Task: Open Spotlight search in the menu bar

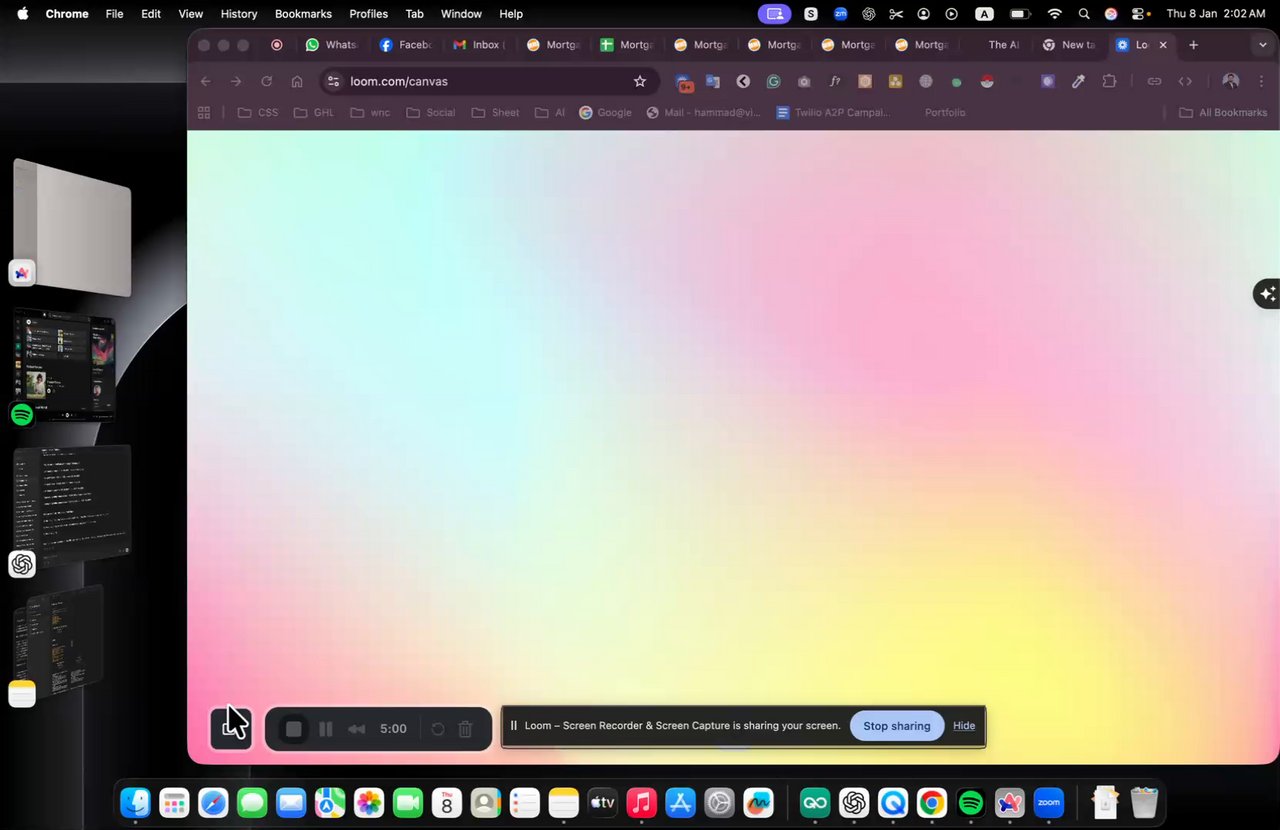Action: click(1084, 14)
